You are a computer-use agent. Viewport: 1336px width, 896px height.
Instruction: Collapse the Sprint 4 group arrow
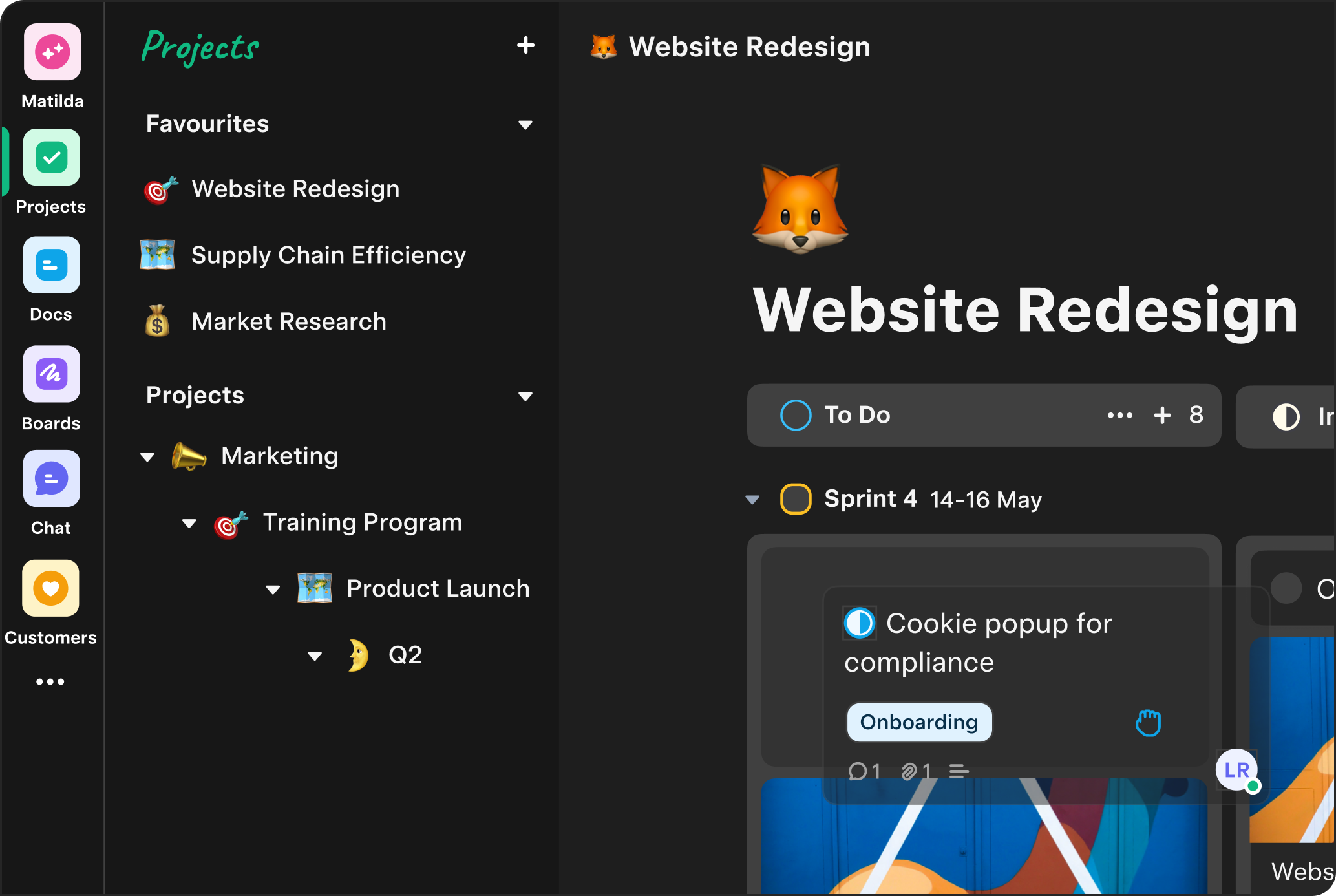point(752,499)
